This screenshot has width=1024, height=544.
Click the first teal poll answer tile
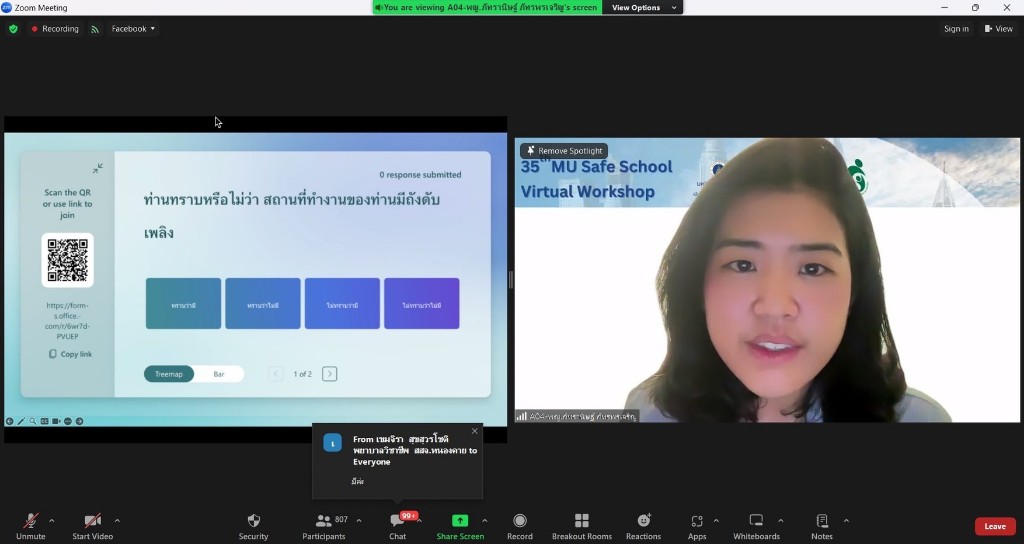click(x=184, y=304)
